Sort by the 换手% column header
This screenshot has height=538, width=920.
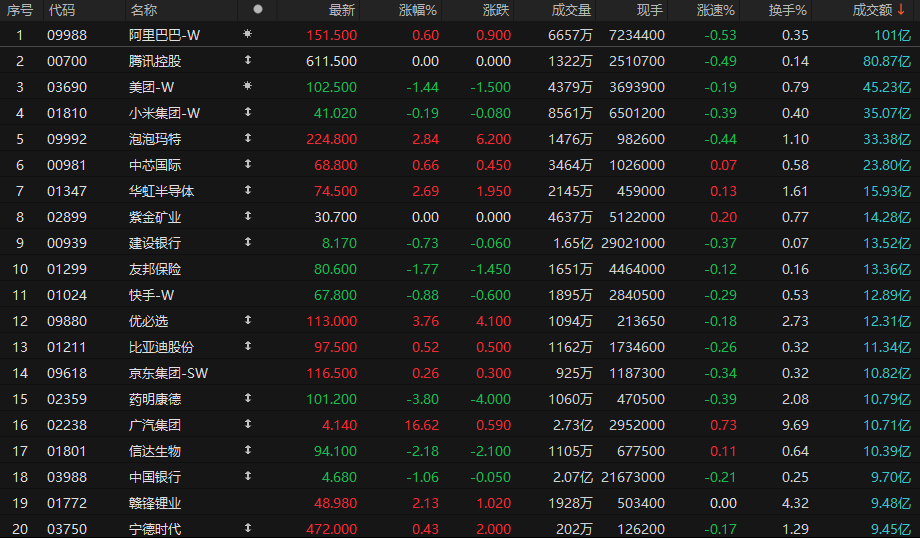click(788, 10)
